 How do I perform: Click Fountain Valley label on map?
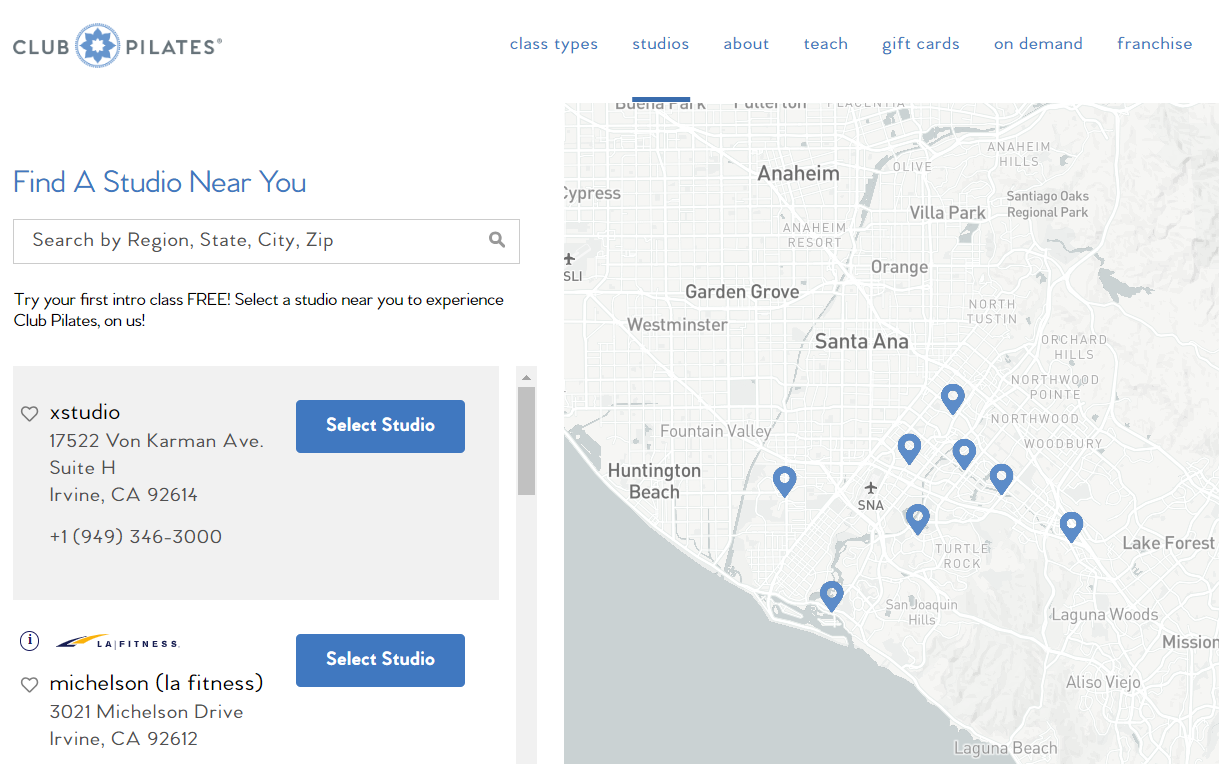pos(716,431)
